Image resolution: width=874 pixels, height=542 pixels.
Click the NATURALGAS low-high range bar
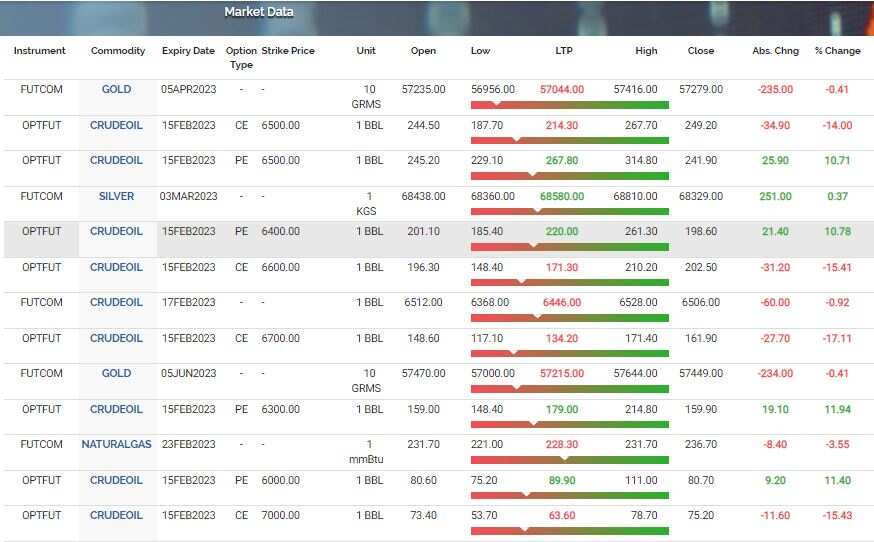[570, 460]
